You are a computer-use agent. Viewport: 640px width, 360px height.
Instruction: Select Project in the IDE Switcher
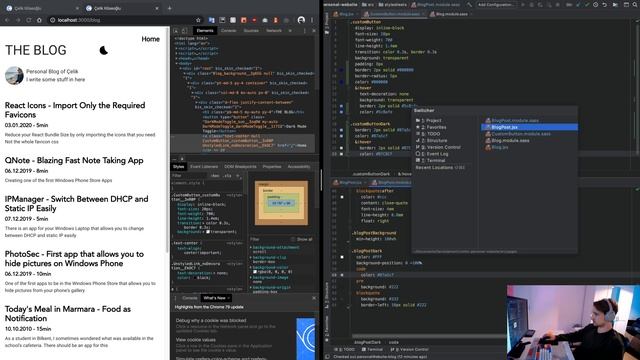429,120
